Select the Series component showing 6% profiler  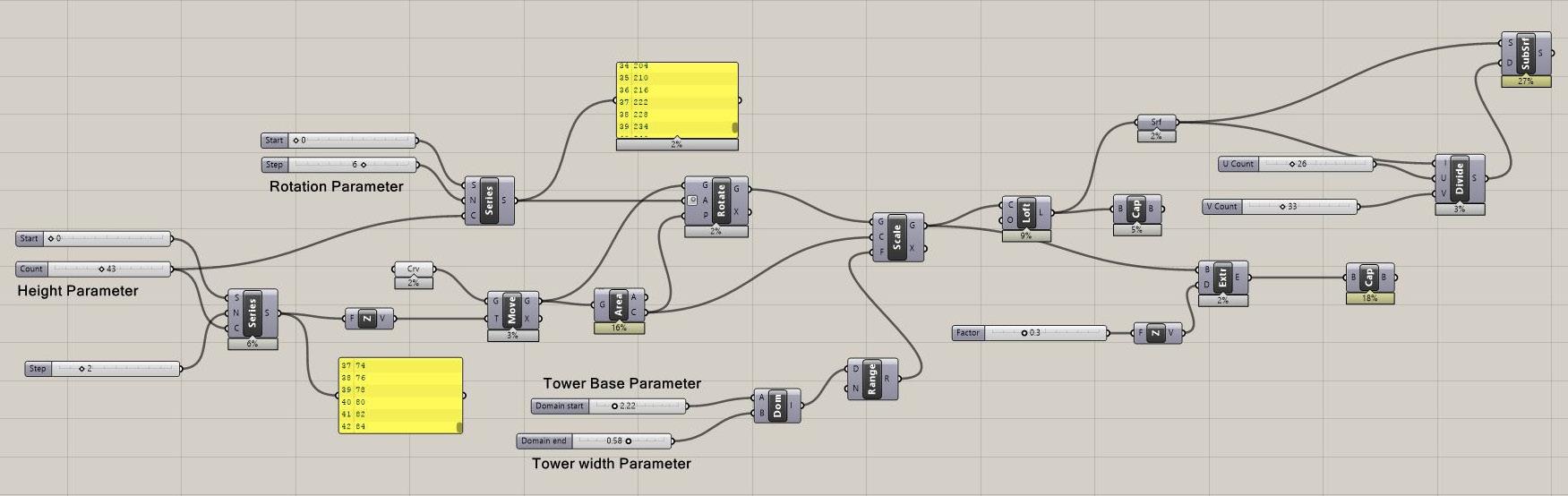253,313
